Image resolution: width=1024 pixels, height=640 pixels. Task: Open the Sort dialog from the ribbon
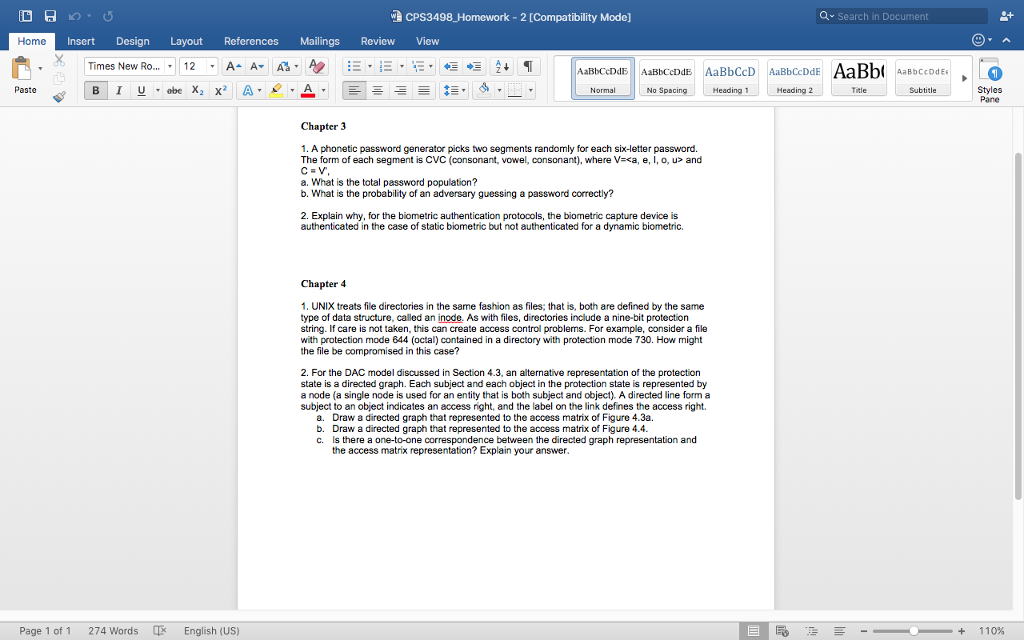tap(502, 67)
